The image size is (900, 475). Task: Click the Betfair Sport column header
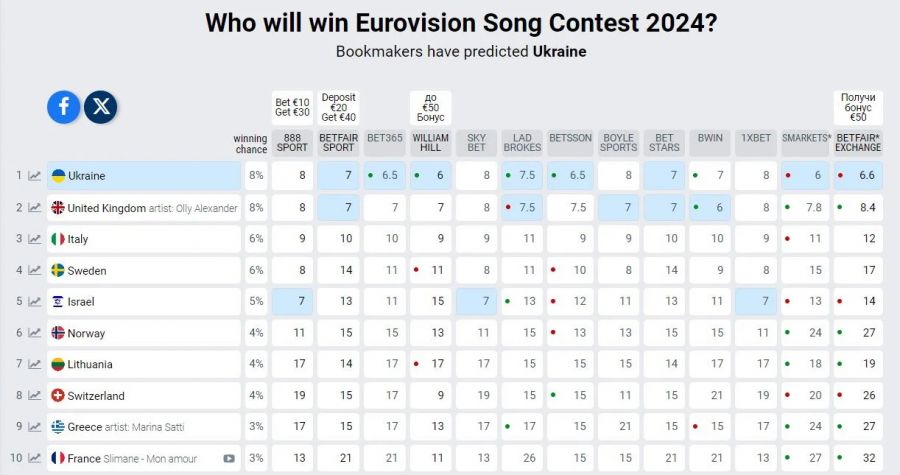click(339, 143)
